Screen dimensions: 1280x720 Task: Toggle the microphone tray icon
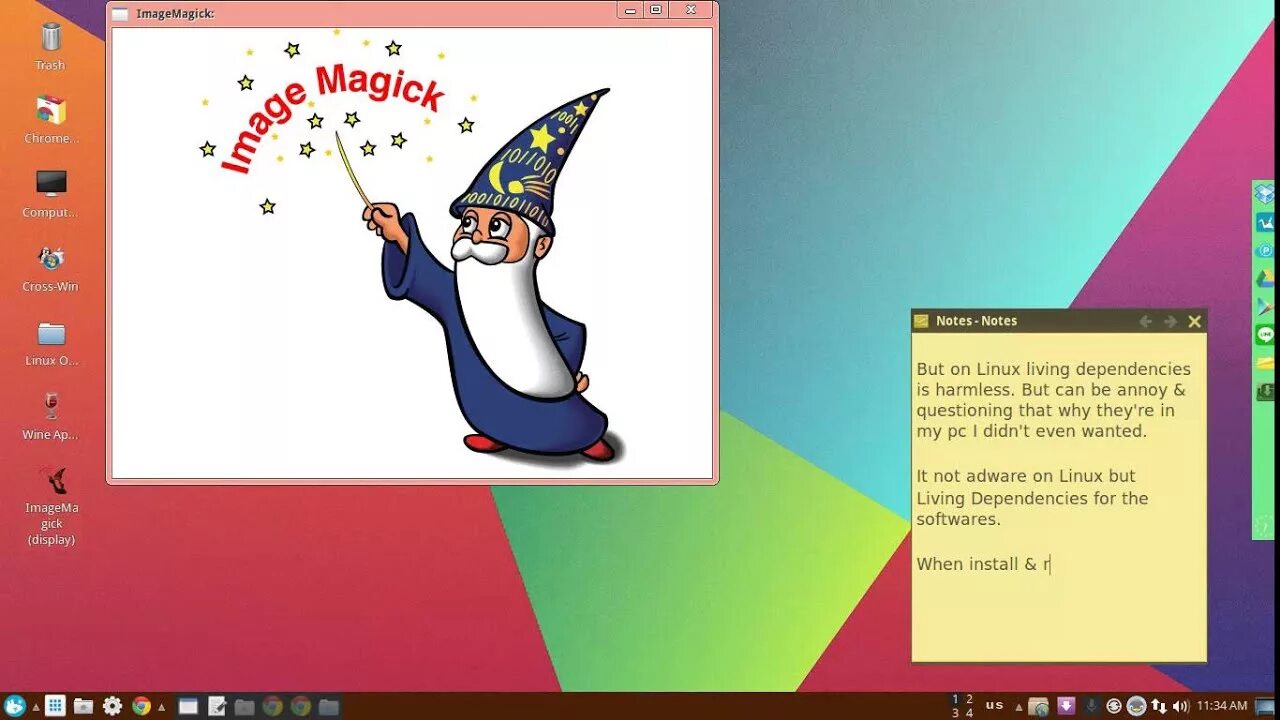1091,706
